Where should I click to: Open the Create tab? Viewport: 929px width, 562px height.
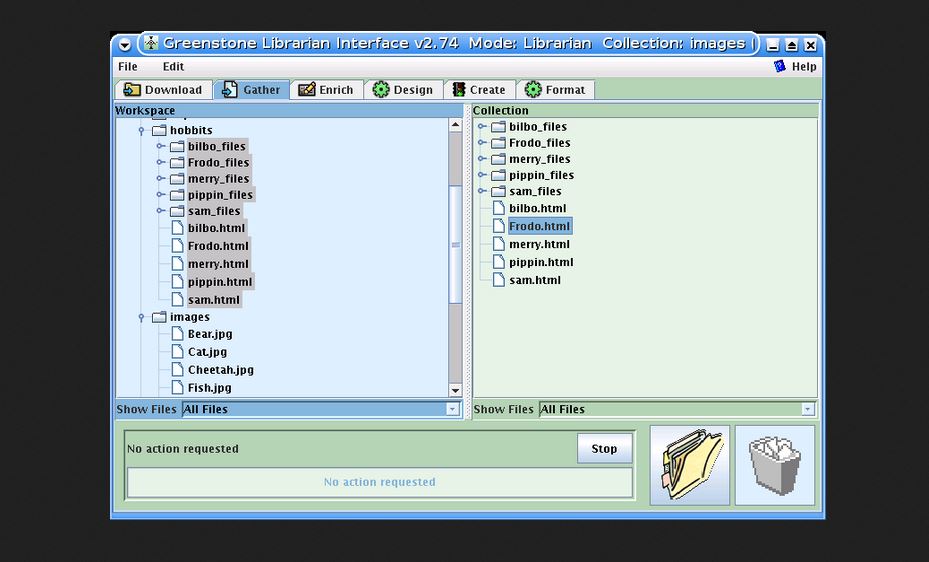coord(479,90)
